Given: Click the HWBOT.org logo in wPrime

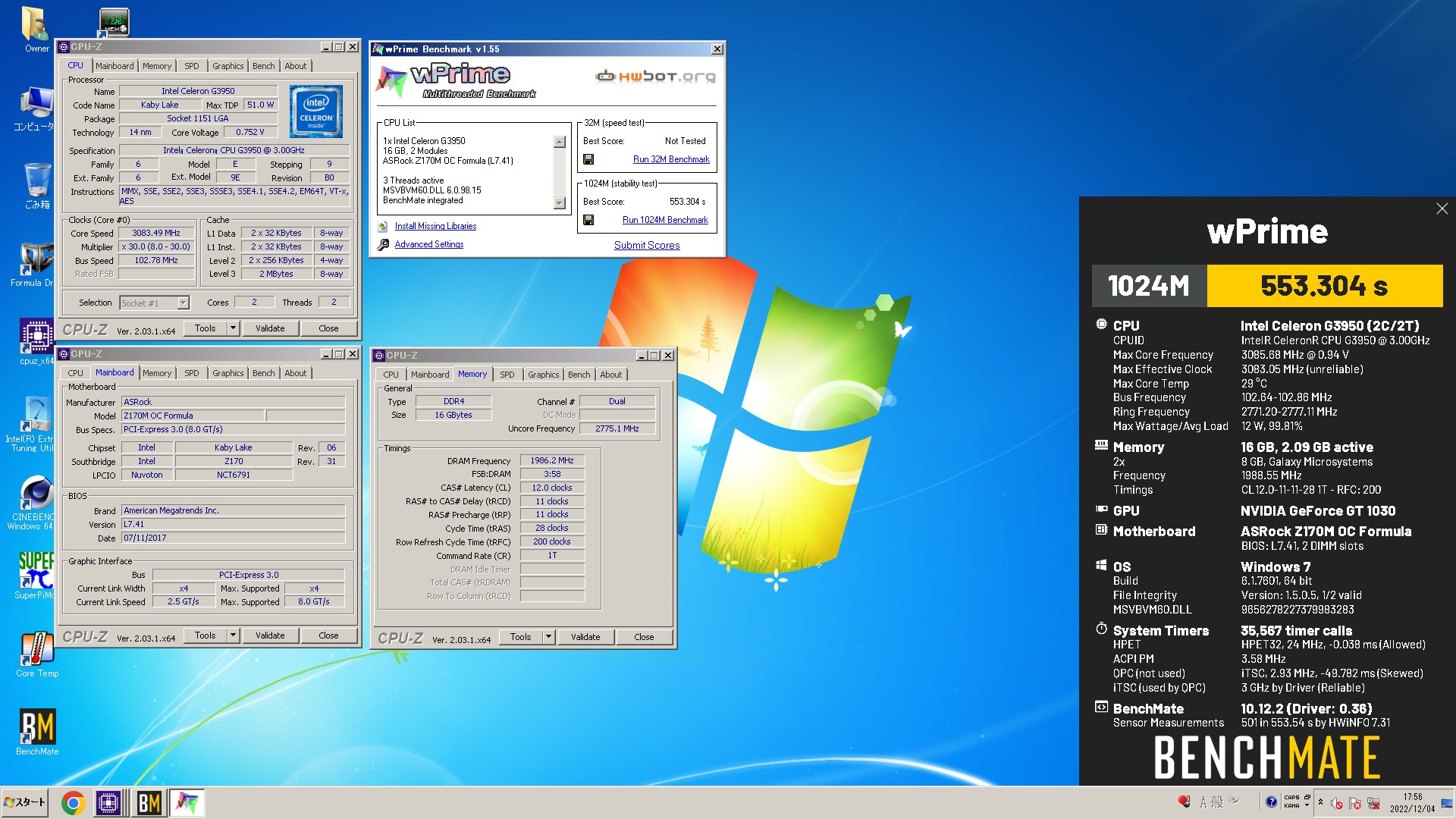Looking at the screenshot, I should (656, 76).
